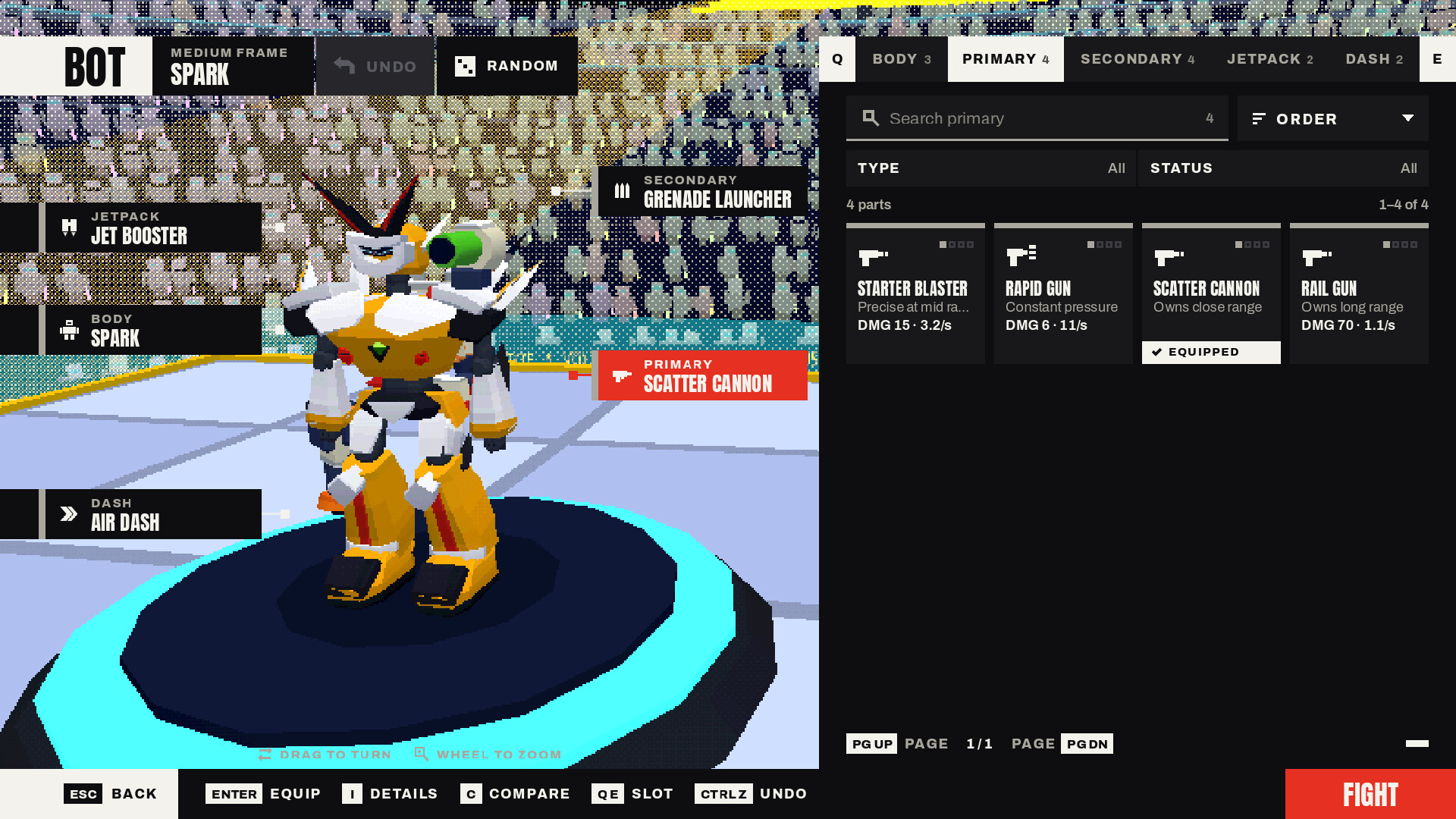Viewport: 1456px width, 819px height.
Task: Go back with the ESC Back button
Action: (89, 794)
